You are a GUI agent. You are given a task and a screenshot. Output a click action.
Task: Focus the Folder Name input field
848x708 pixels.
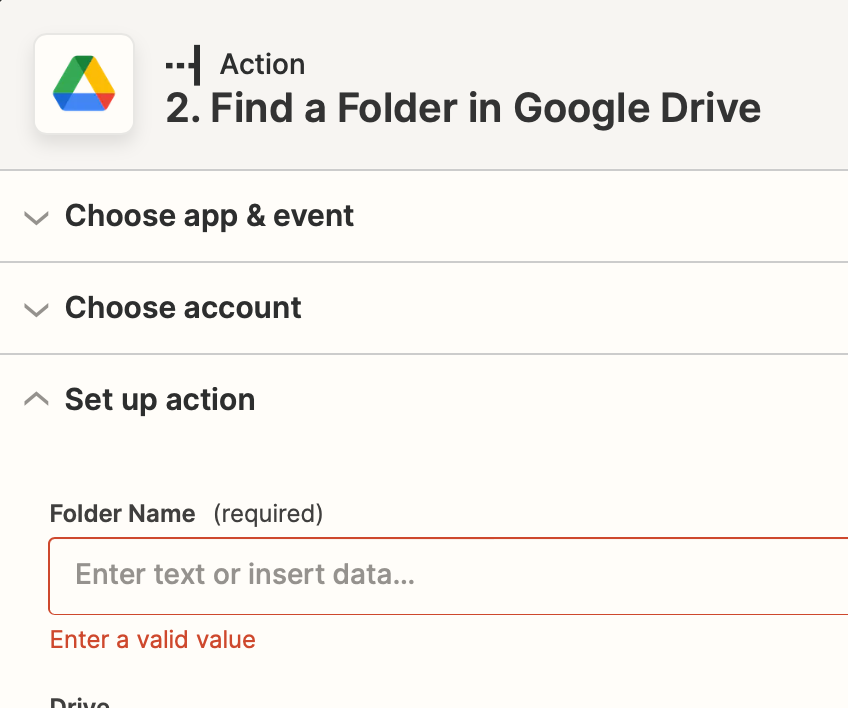coord(448,576)
